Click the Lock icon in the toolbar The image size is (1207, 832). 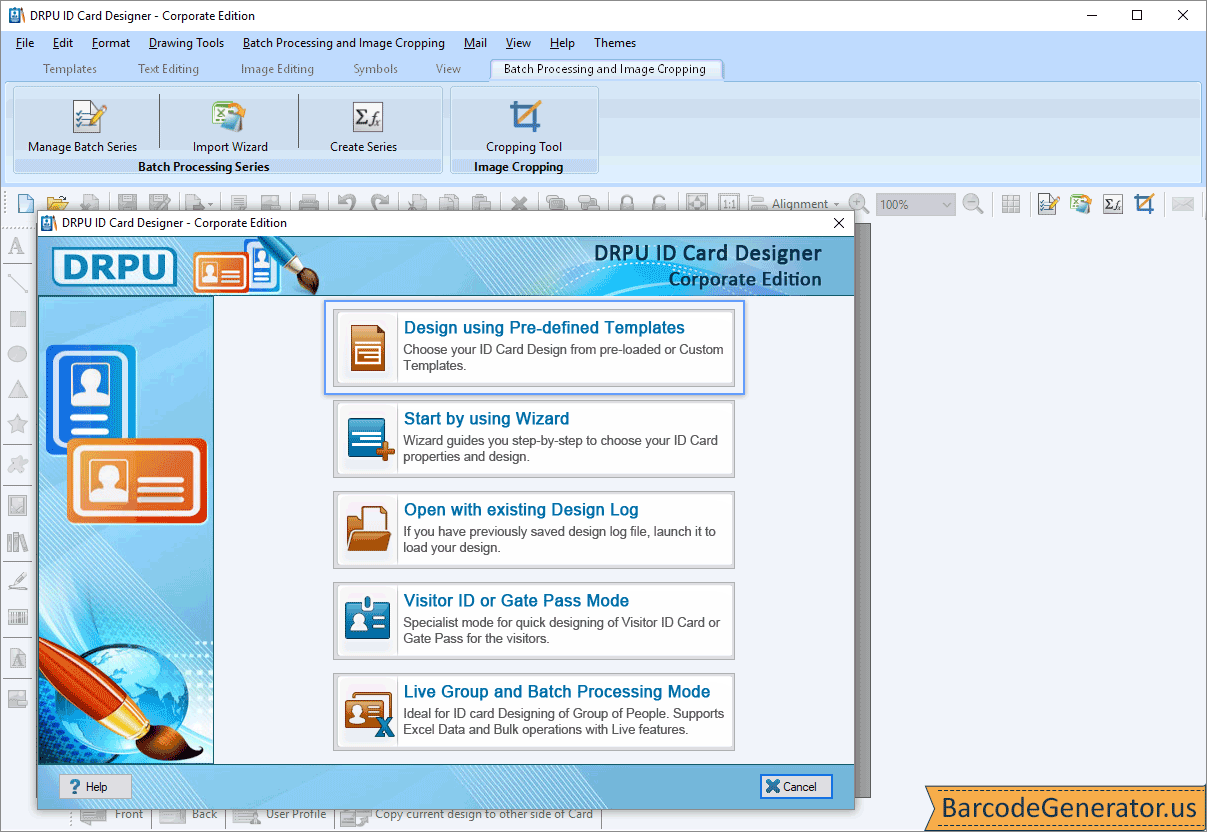(627, 204)
